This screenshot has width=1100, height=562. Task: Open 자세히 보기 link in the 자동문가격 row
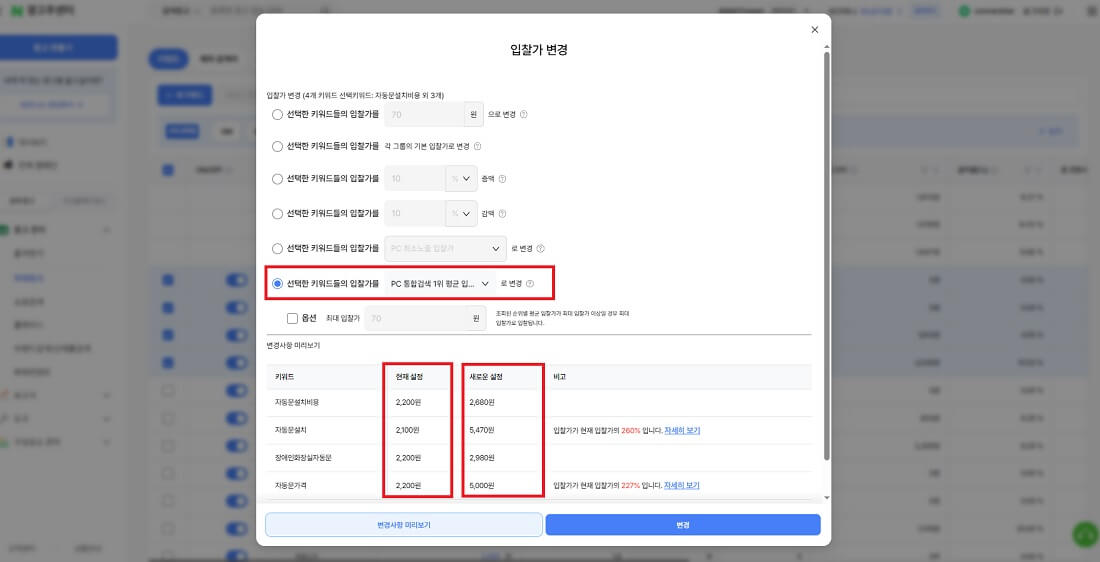[682, 485]
